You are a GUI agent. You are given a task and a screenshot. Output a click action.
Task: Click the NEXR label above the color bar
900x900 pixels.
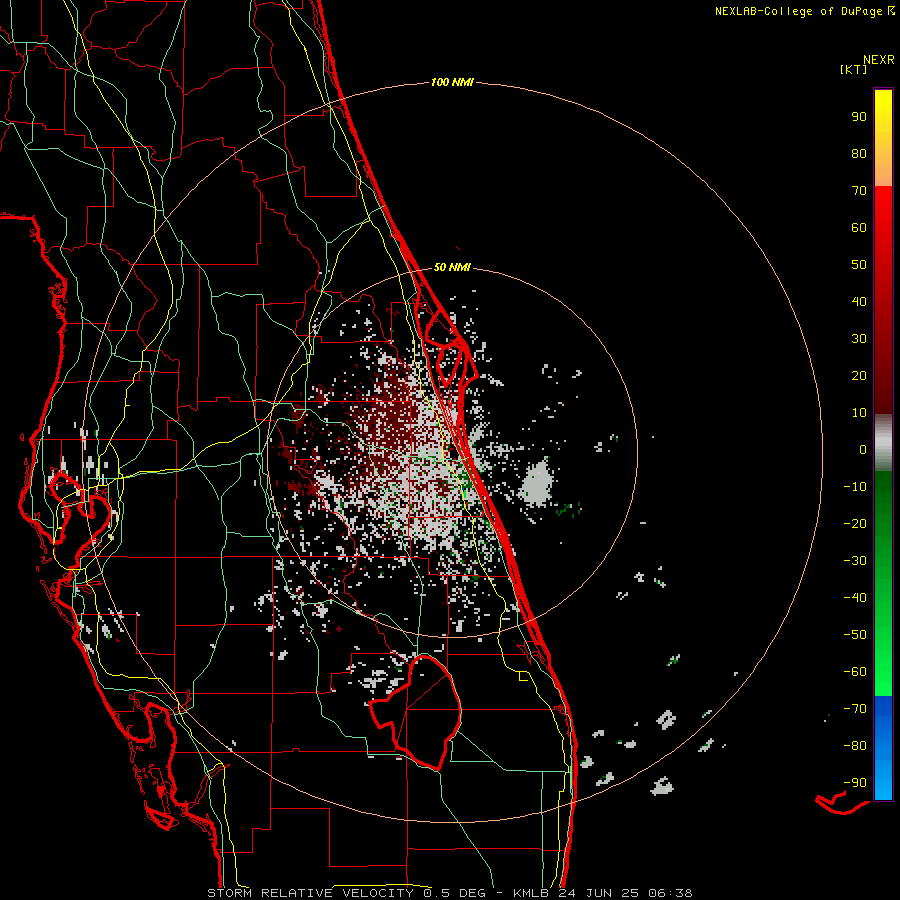pyautogui.click(x=879, y=60)
